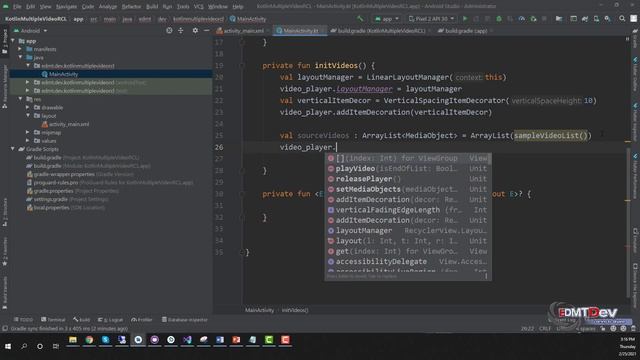Screen dimensions: 640x360
Task: Hide the Project panel with minus icon
Action: point(207,31)
